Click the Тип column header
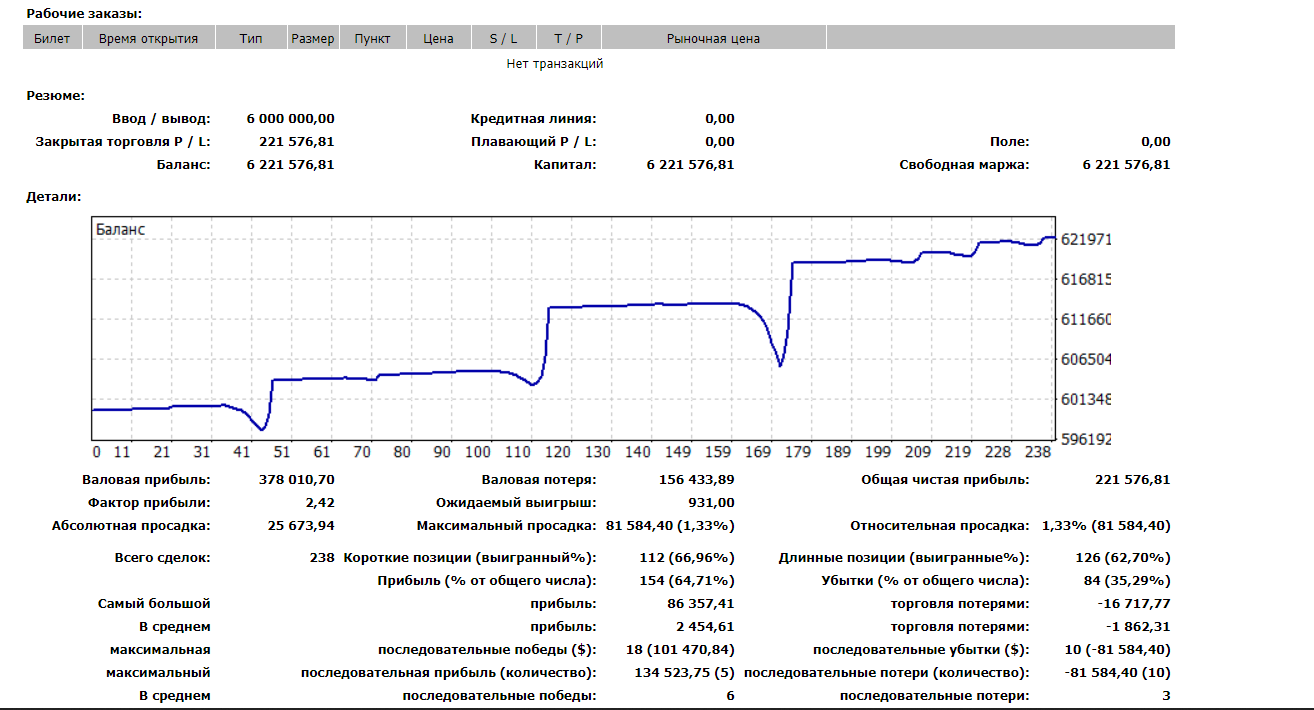 pyautogui.click(x=251, y=39)
